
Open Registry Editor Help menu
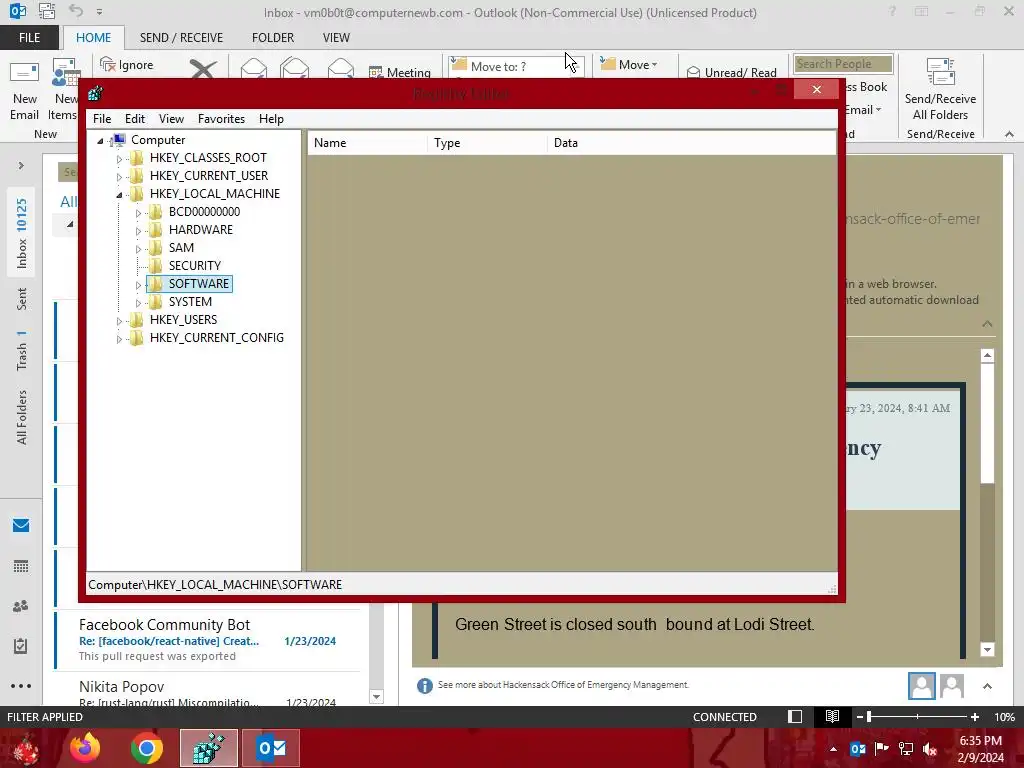click(x=271, y=119)
